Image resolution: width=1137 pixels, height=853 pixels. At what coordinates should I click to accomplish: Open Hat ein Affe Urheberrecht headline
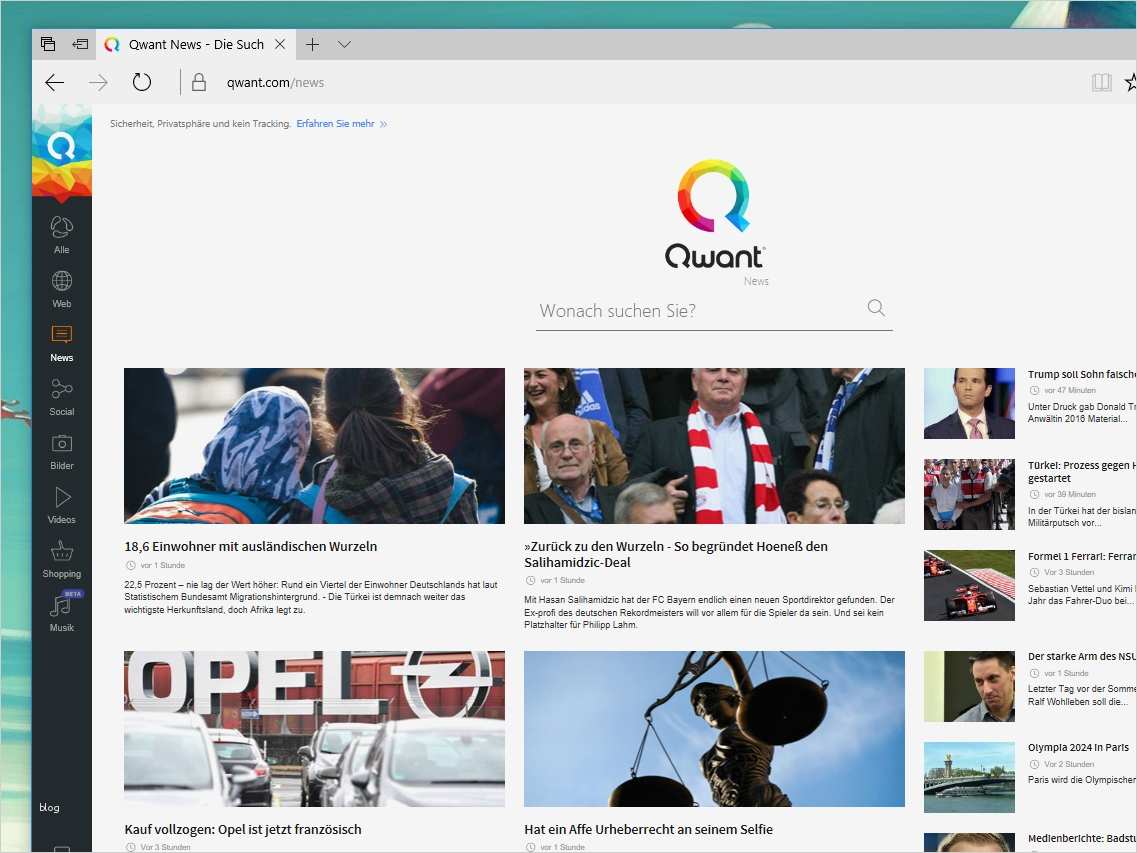648,829
